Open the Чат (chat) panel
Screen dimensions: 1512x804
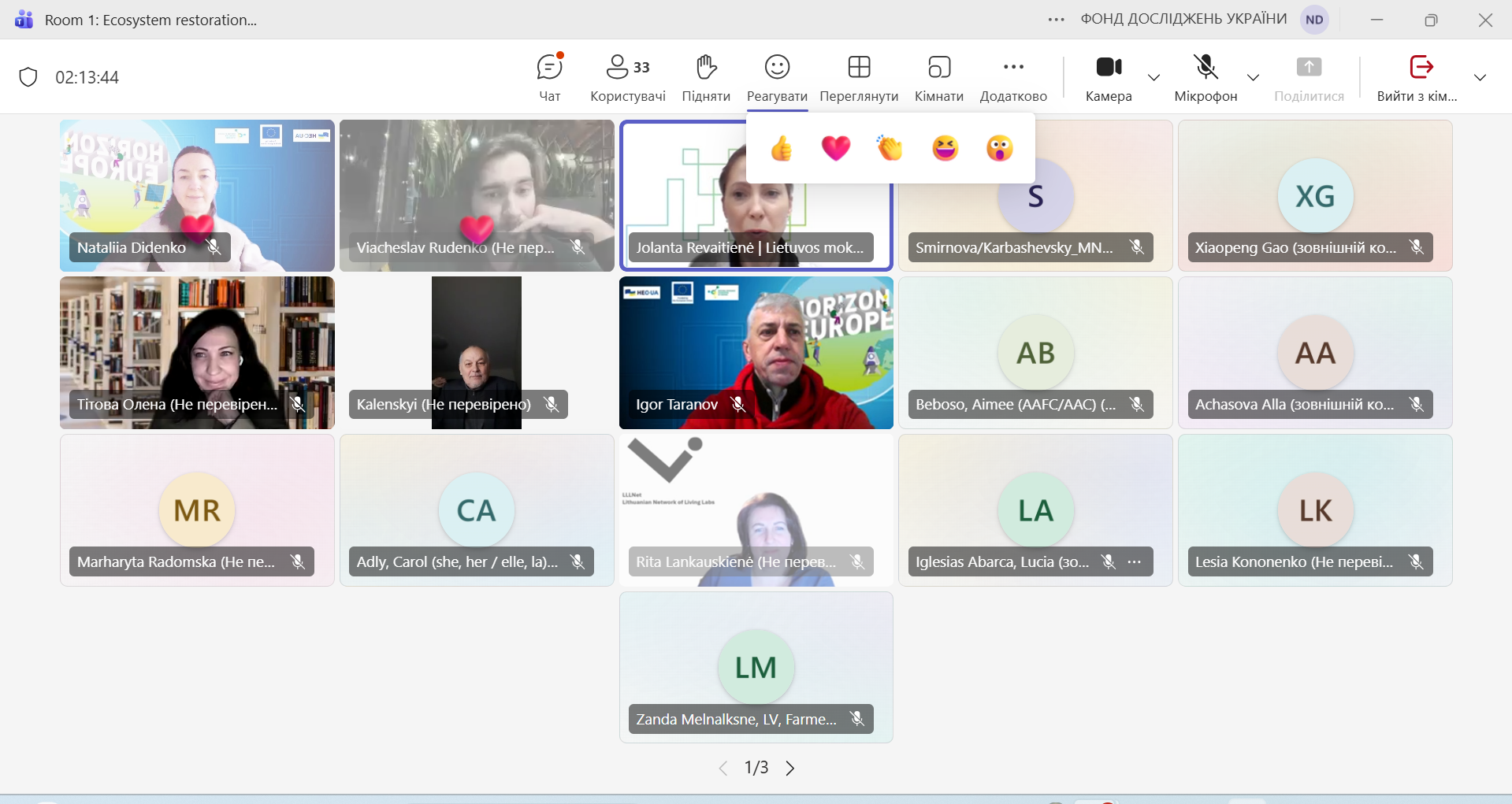tap(549, 77)
